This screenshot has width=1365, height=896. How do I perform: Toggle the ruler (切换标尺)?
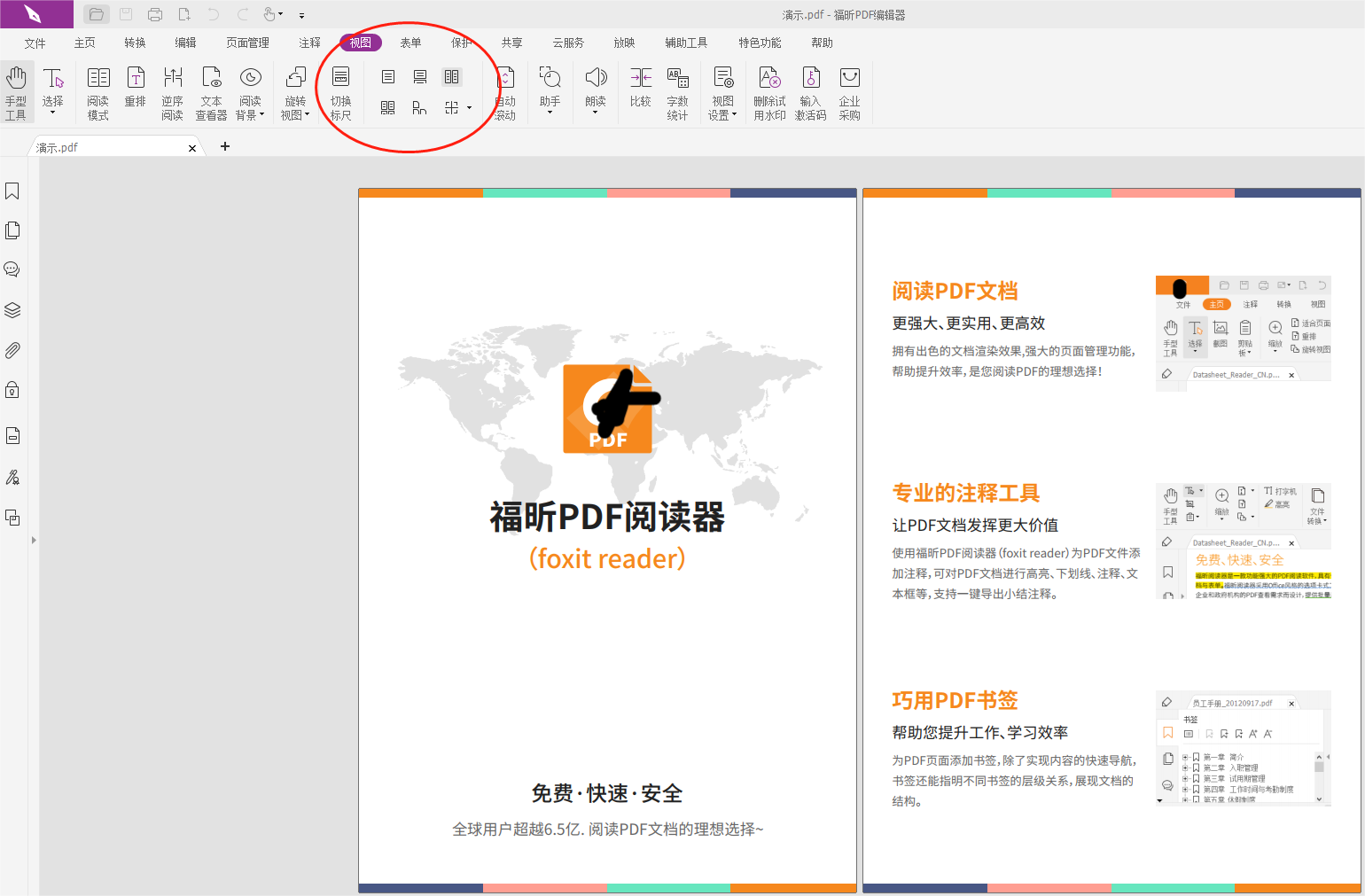(x=339, y=91)
